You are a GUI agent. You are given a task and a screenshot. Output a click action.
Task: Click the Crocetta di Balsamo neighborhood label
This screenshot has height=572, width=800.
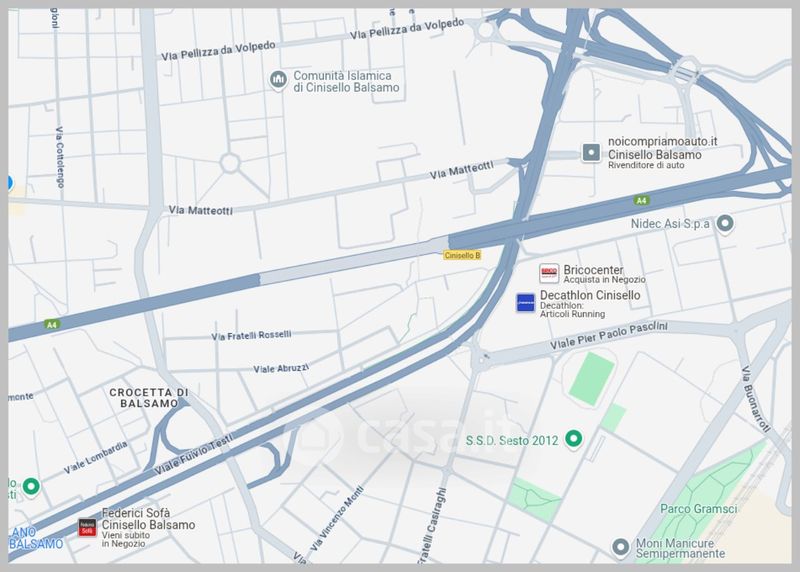tap(149, 397)
